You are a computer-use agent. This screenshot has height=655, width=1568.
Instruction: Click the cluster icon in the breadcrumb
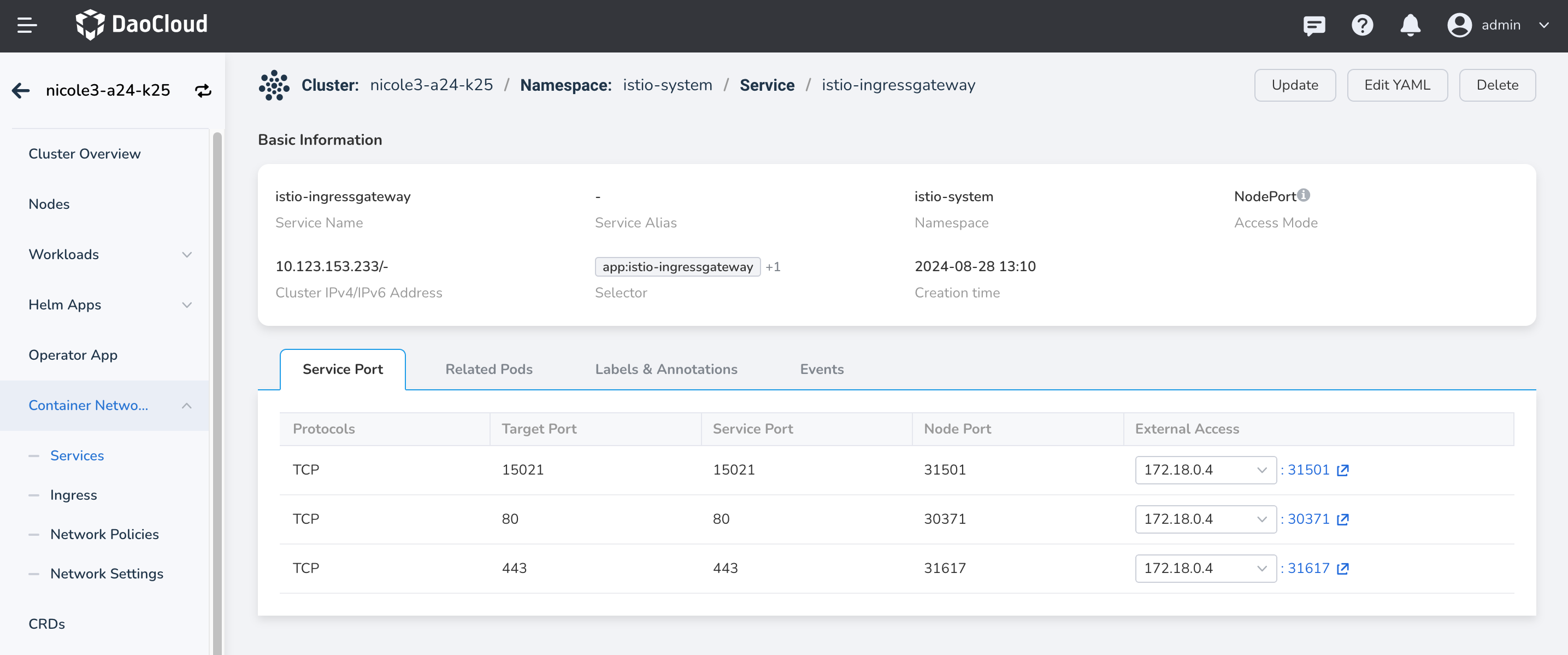pos(274,85)
